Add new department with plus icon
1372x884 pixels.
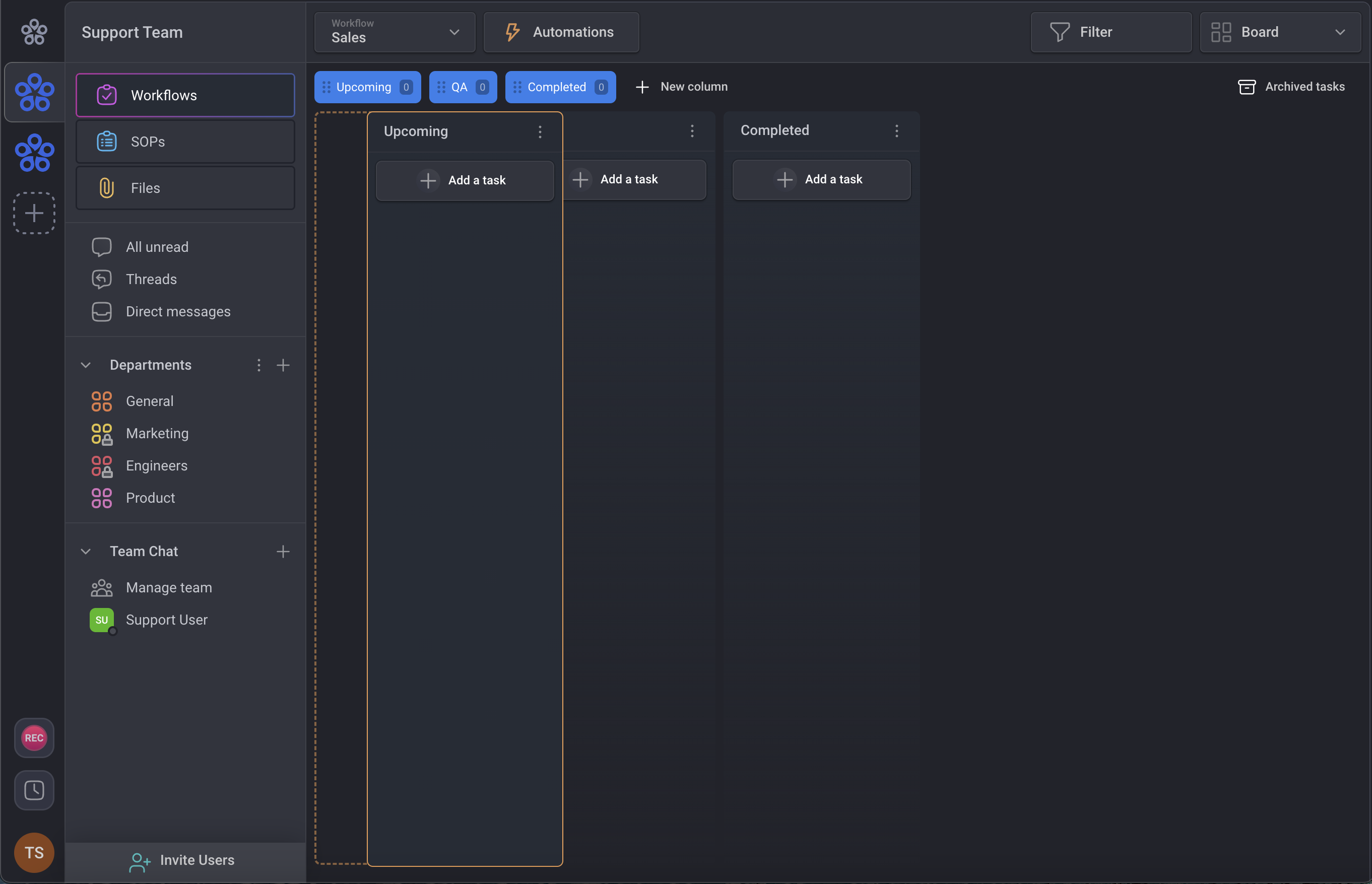click(x=283, y=365)
